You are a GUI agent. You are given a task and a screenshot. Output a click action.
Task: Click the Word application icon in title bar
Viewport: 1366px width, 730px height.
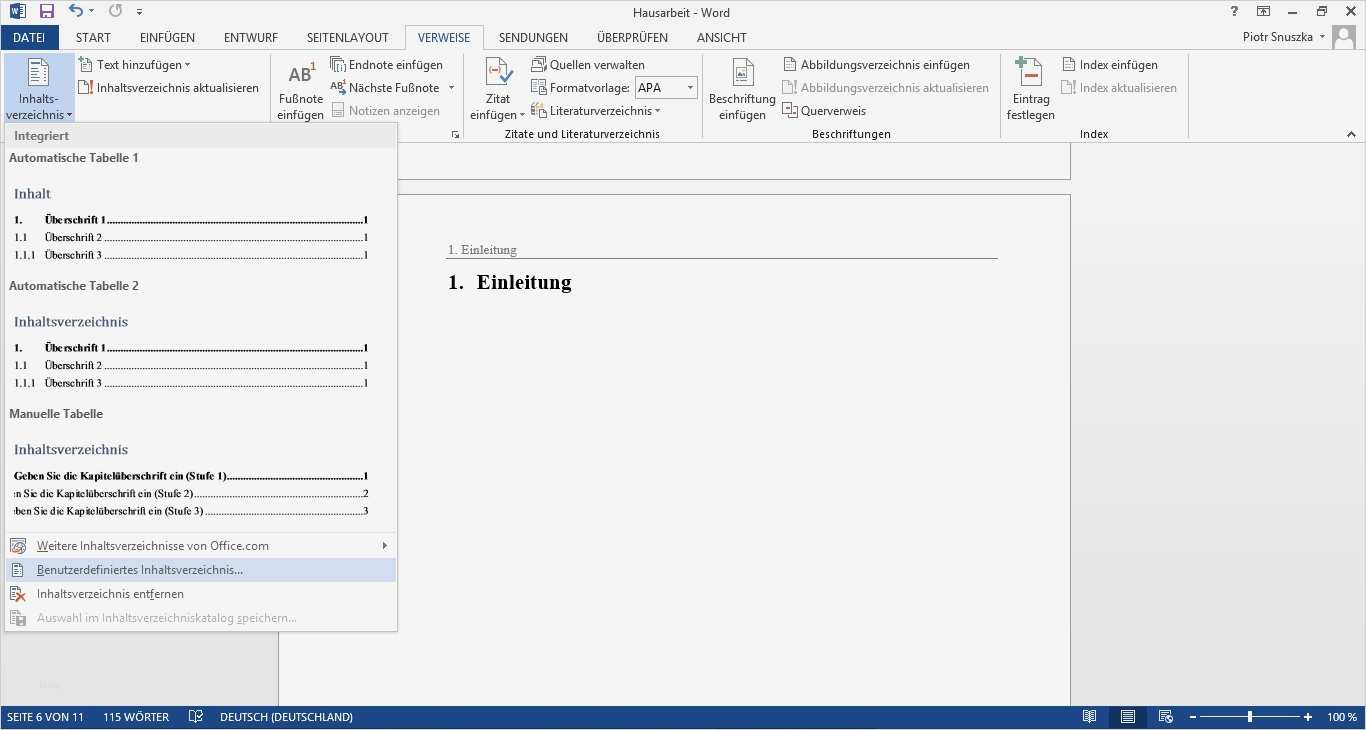[x=18, y=12]
